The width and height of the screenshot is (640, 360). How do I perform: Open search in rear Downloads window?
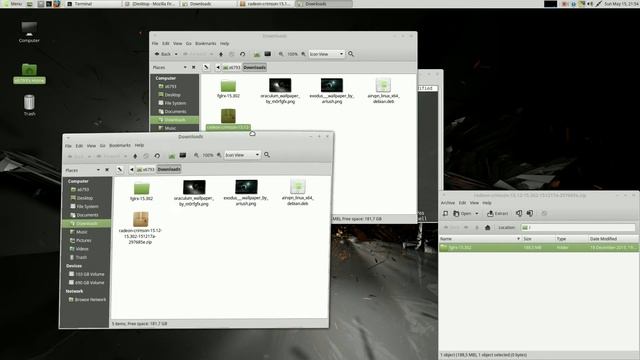(x=351, y=53)
